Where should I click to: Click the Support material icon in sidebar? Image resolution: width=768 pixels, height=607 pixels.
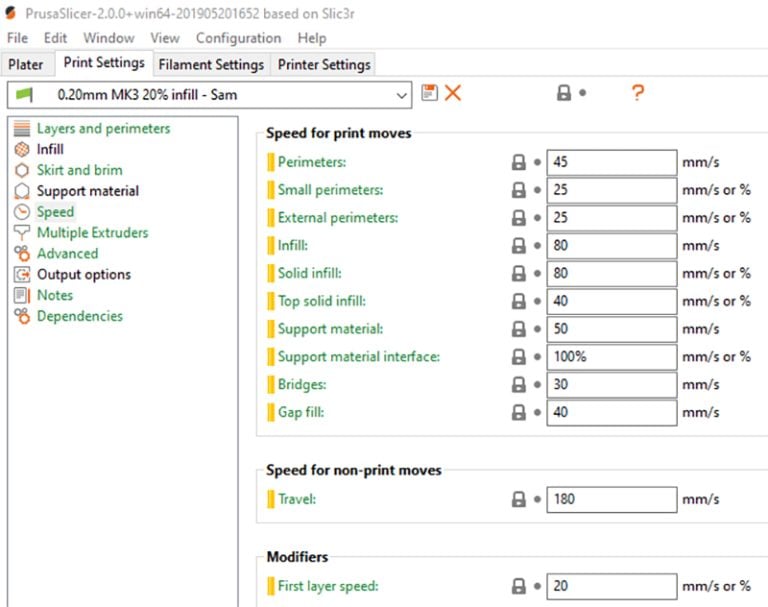22,191
